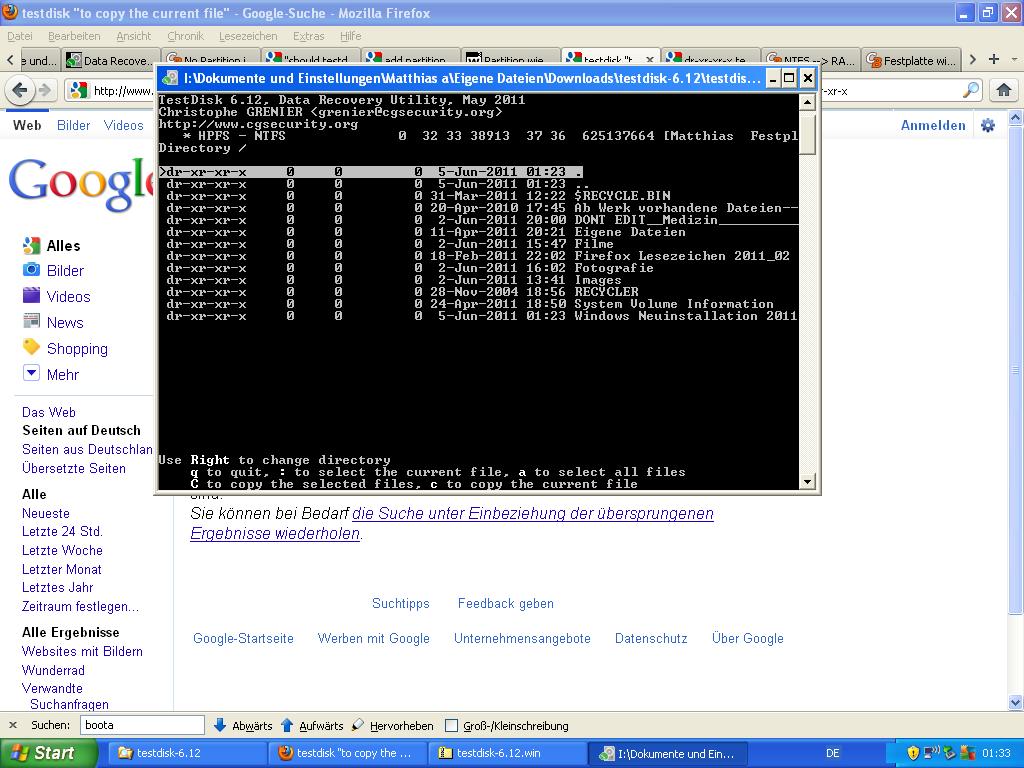
Task: Click the find bar Suchen input field
Action: pos(142,725)
